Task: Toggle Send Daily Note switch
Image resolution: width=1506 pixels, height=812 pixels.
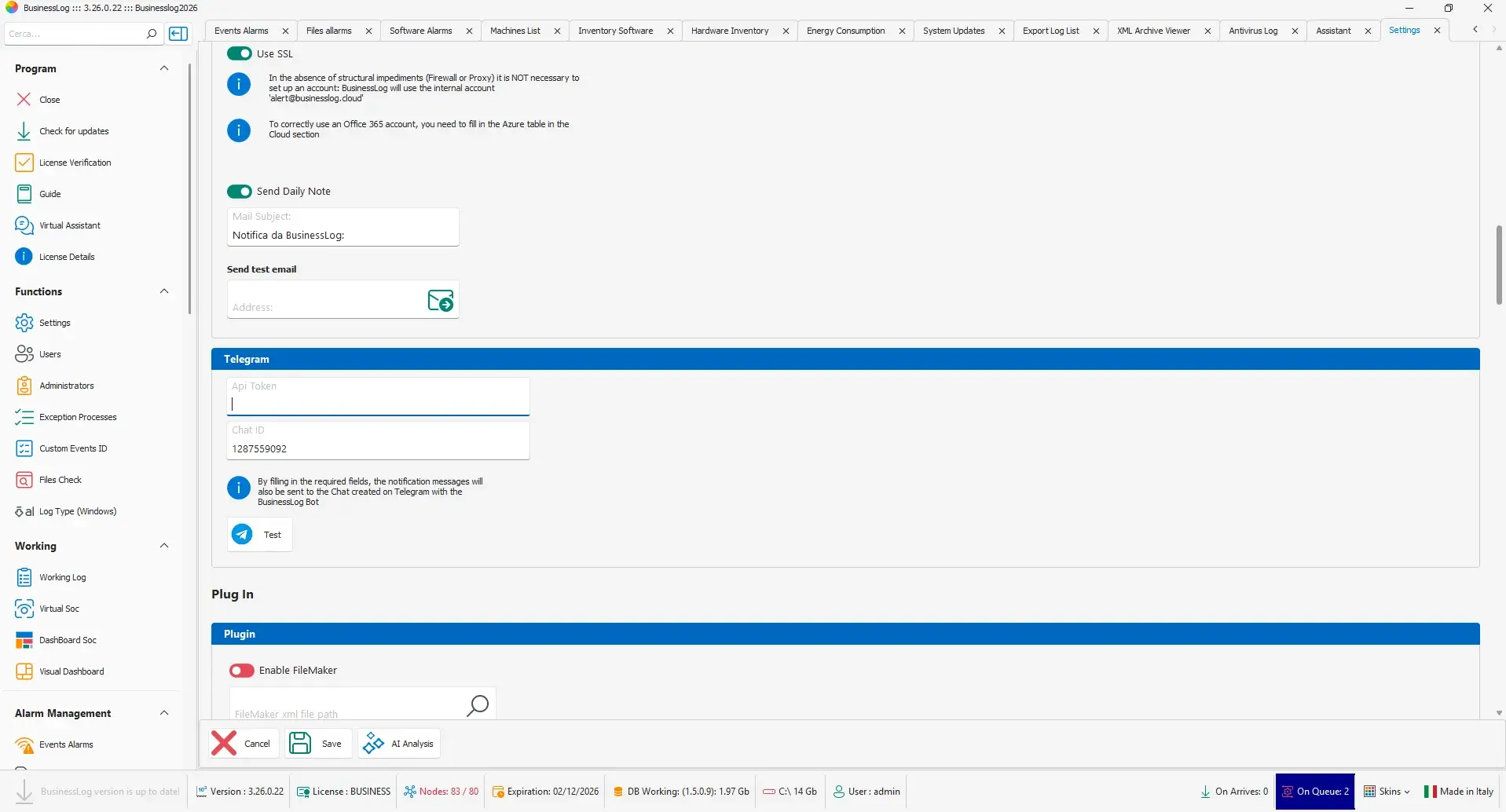Action: (240, 192)
